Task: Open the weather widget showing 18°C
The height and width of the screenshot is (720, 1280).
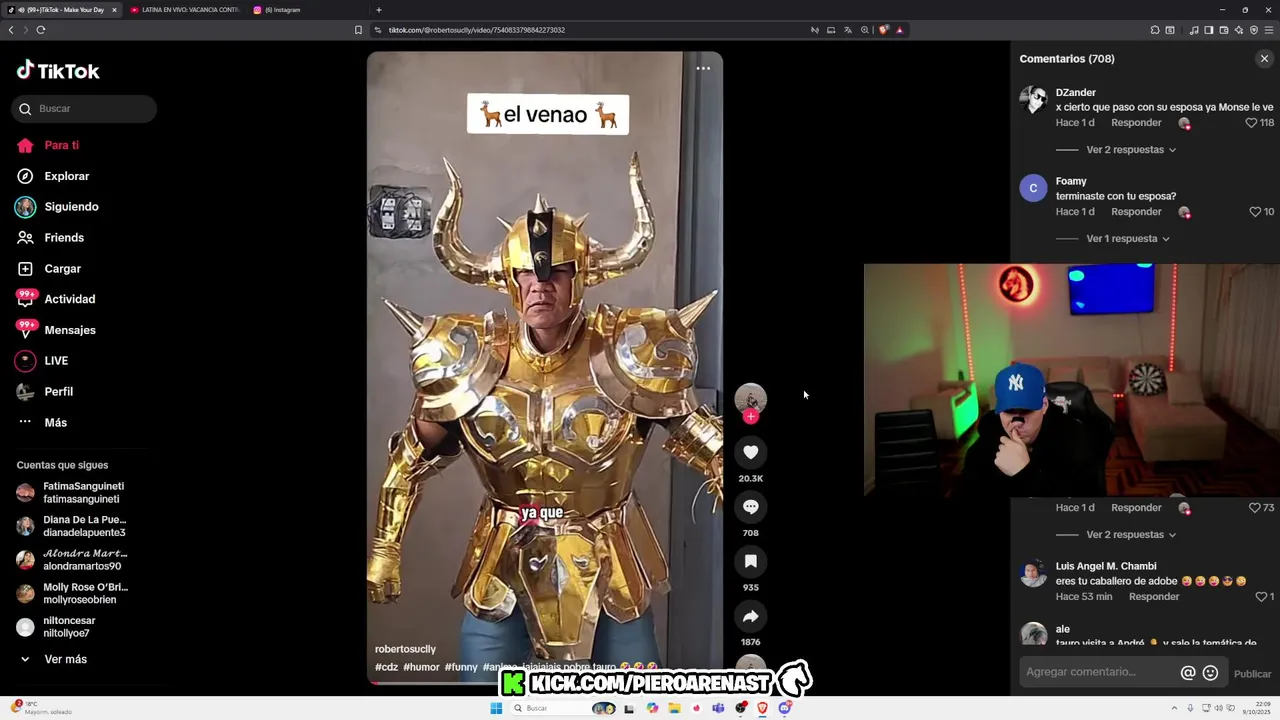Action: 40,708
